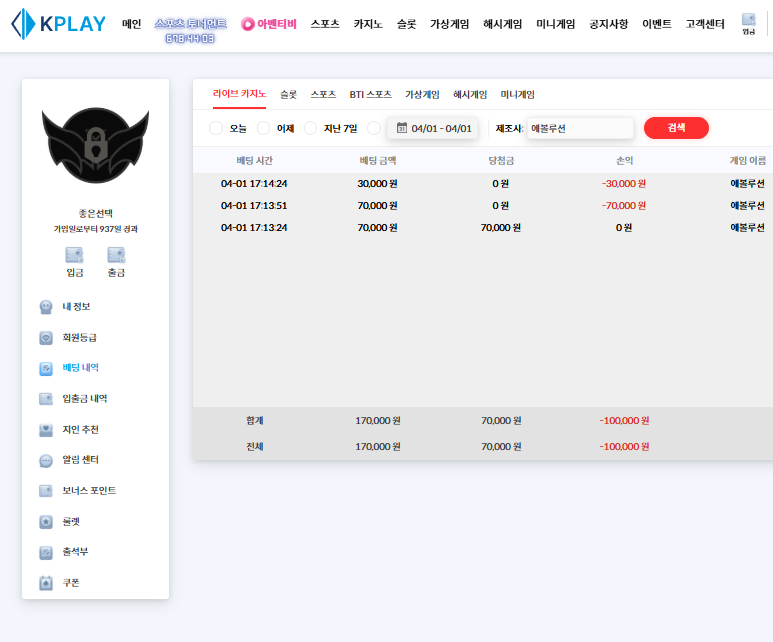
Task: Select the 오늘 radio button
Action: [216, 128]
